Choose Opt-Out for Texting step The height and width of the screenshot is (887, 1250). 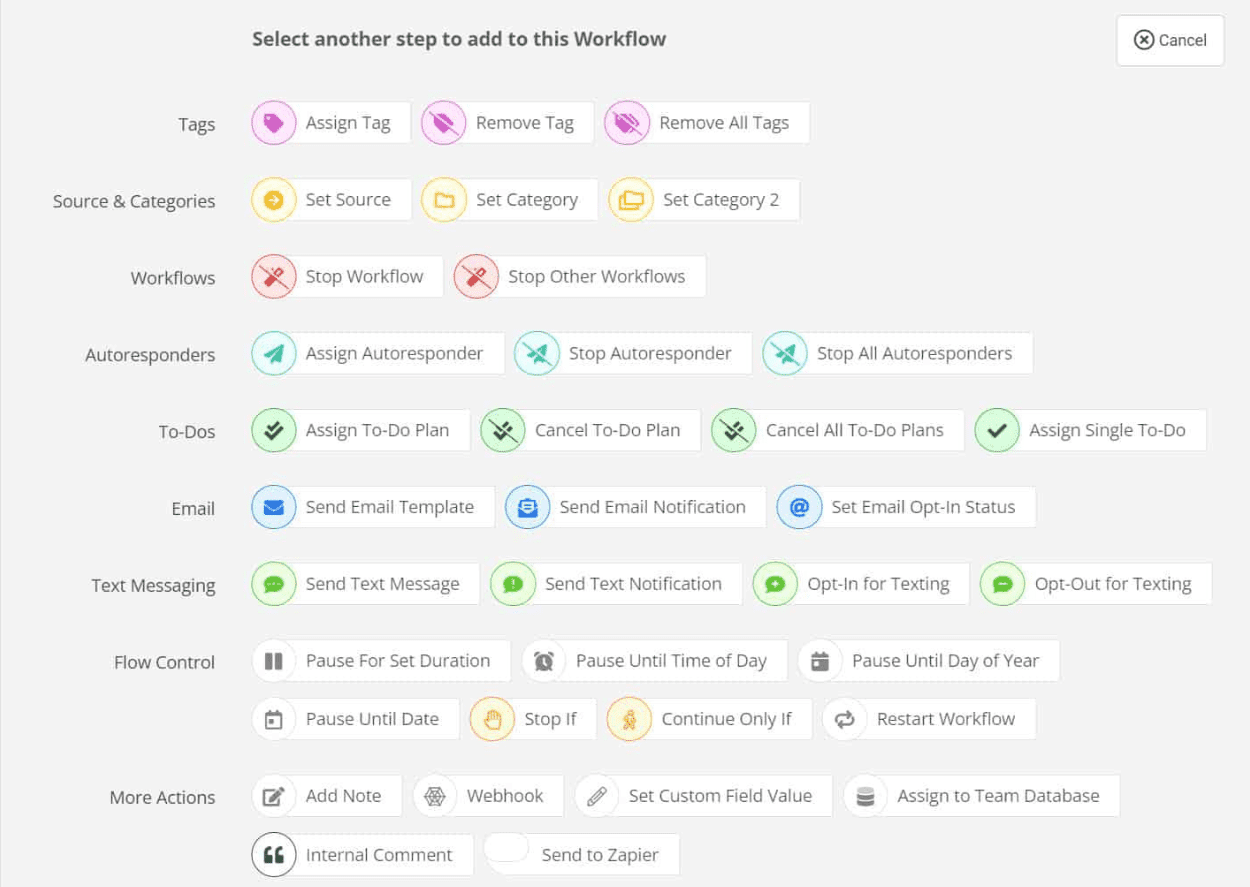1096,585
